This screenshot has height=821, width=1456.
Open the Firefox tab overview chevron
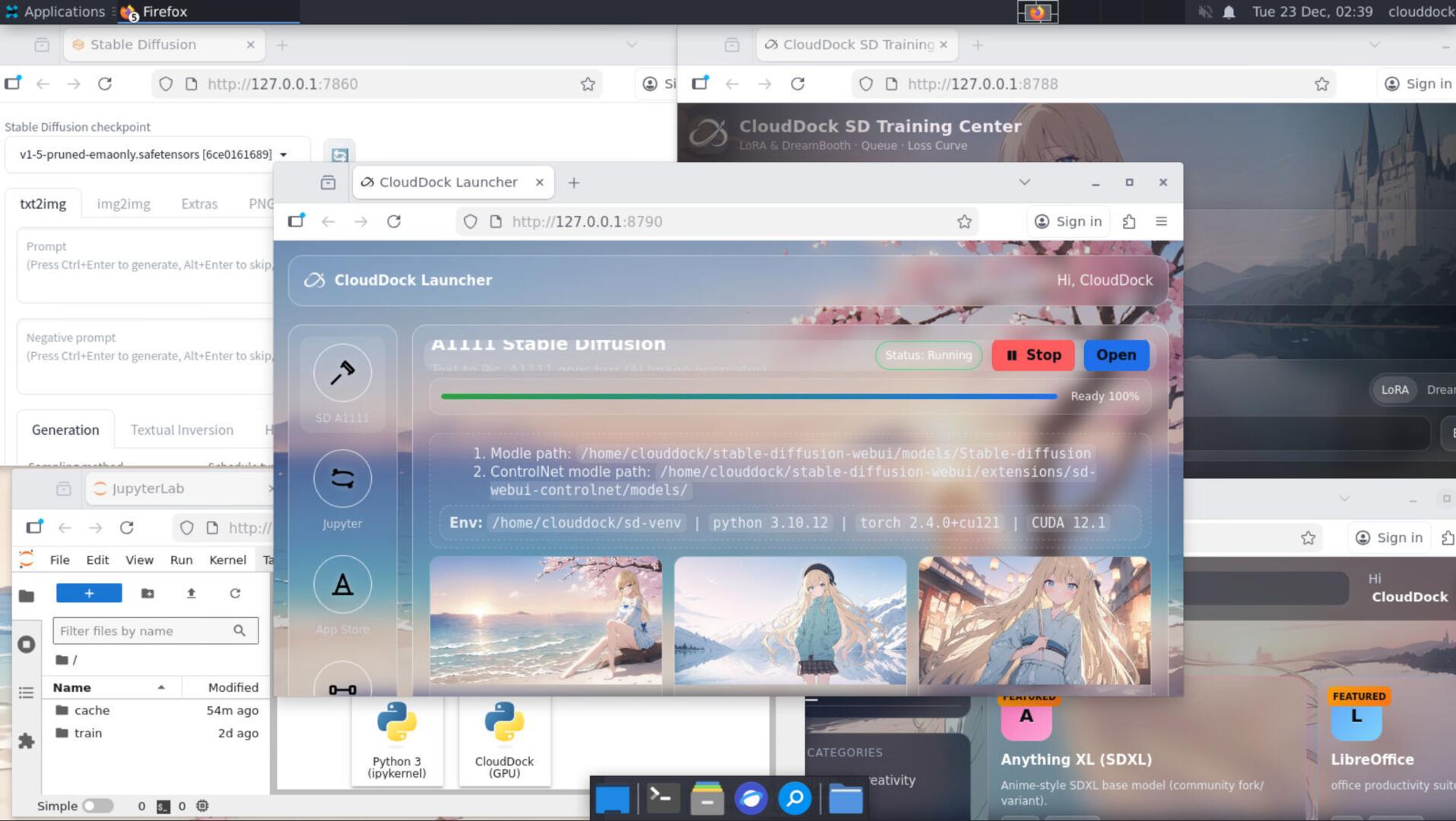[1023, 182]
